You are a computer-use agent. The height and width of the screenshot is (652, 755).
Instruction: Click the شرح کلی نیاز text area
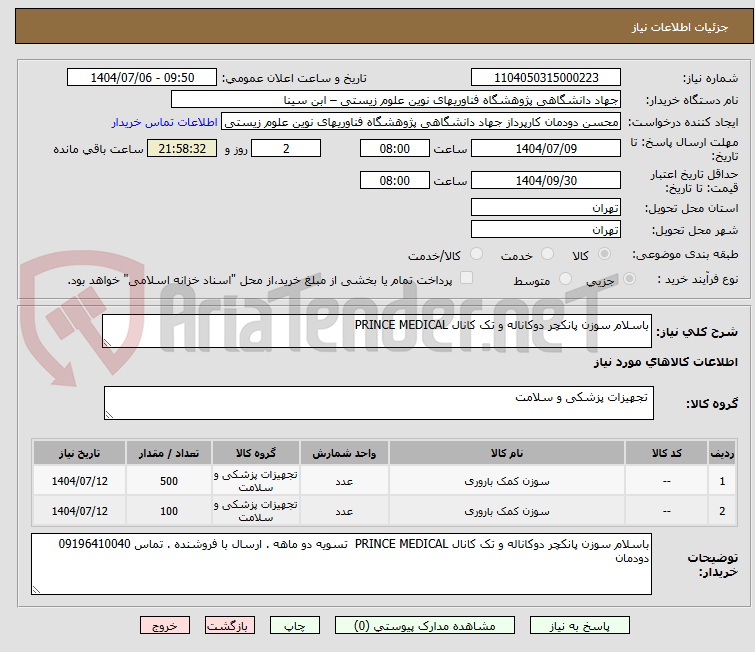[x=377, y=331]
